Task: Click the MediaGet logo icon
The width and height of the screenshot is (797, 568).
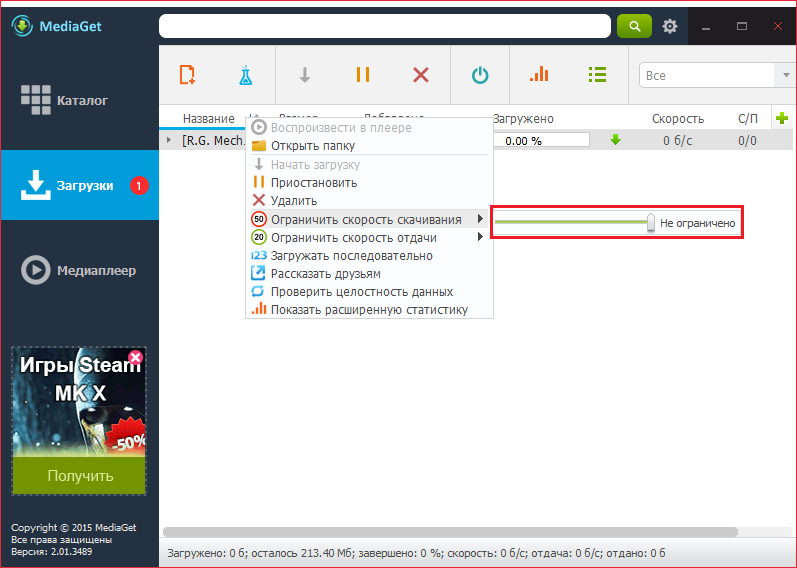Action: (x=22, y=26)
